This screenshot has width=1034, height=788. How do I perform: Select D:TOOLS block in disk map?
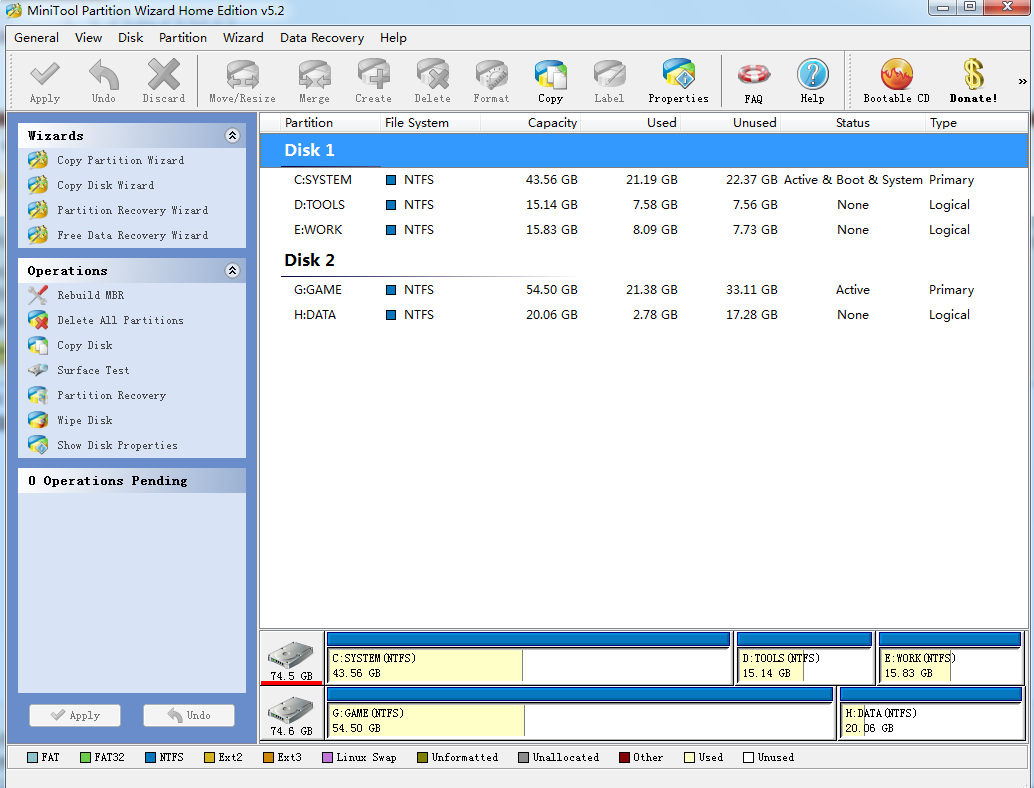pyautogui.click(x=805, y=657)
